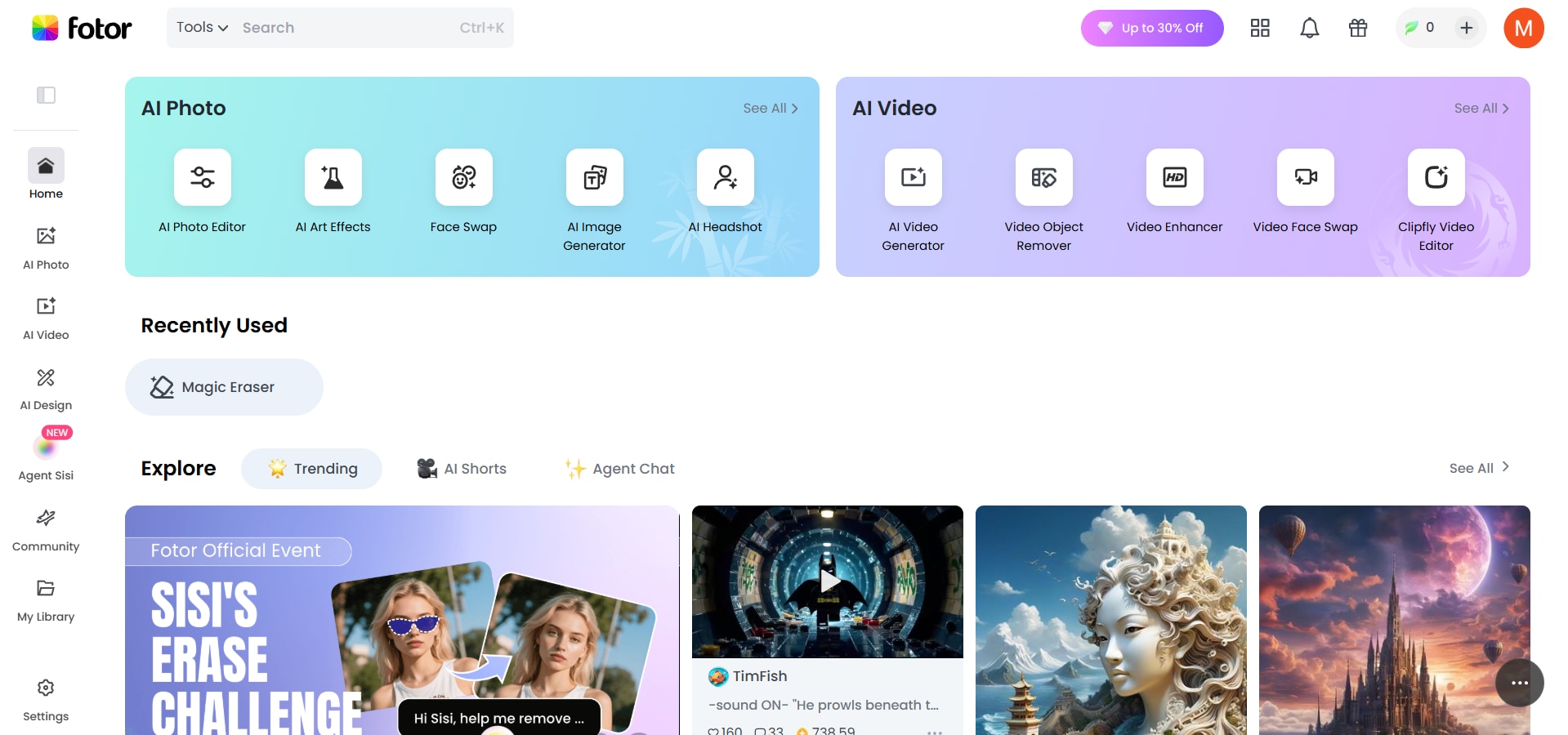Screen dimensions: 1568x735
Task: Launch the Video Object Remover tool
Action: [x=1044, y=201]
